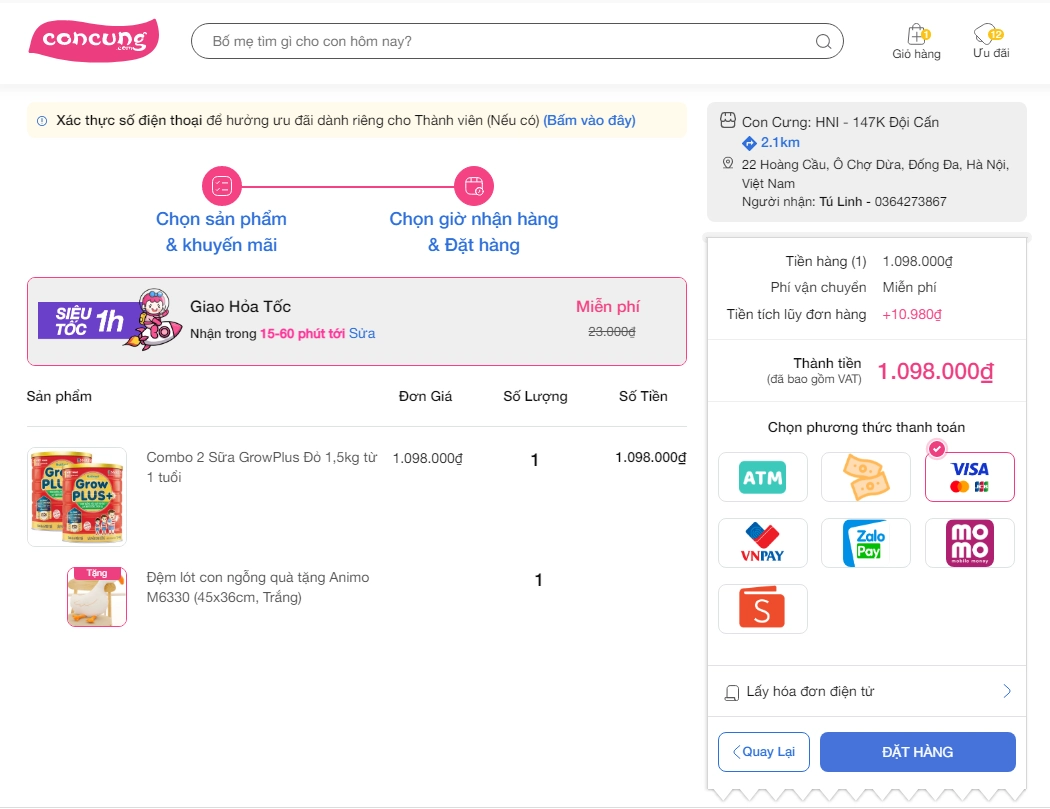Select cash on delivery payment option
The height and width of the screenshot is (809, 1050).
(866, 477)
